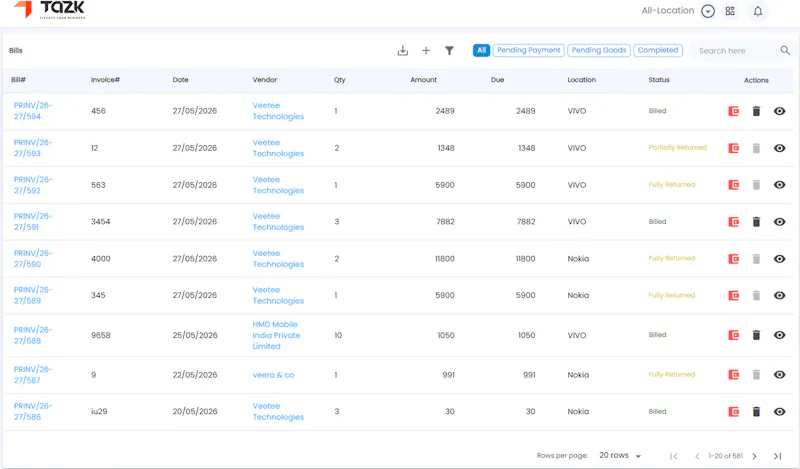This screenshot has height=469, width=800.
Task: Jump to last page of bills
Action: point(778,456)
